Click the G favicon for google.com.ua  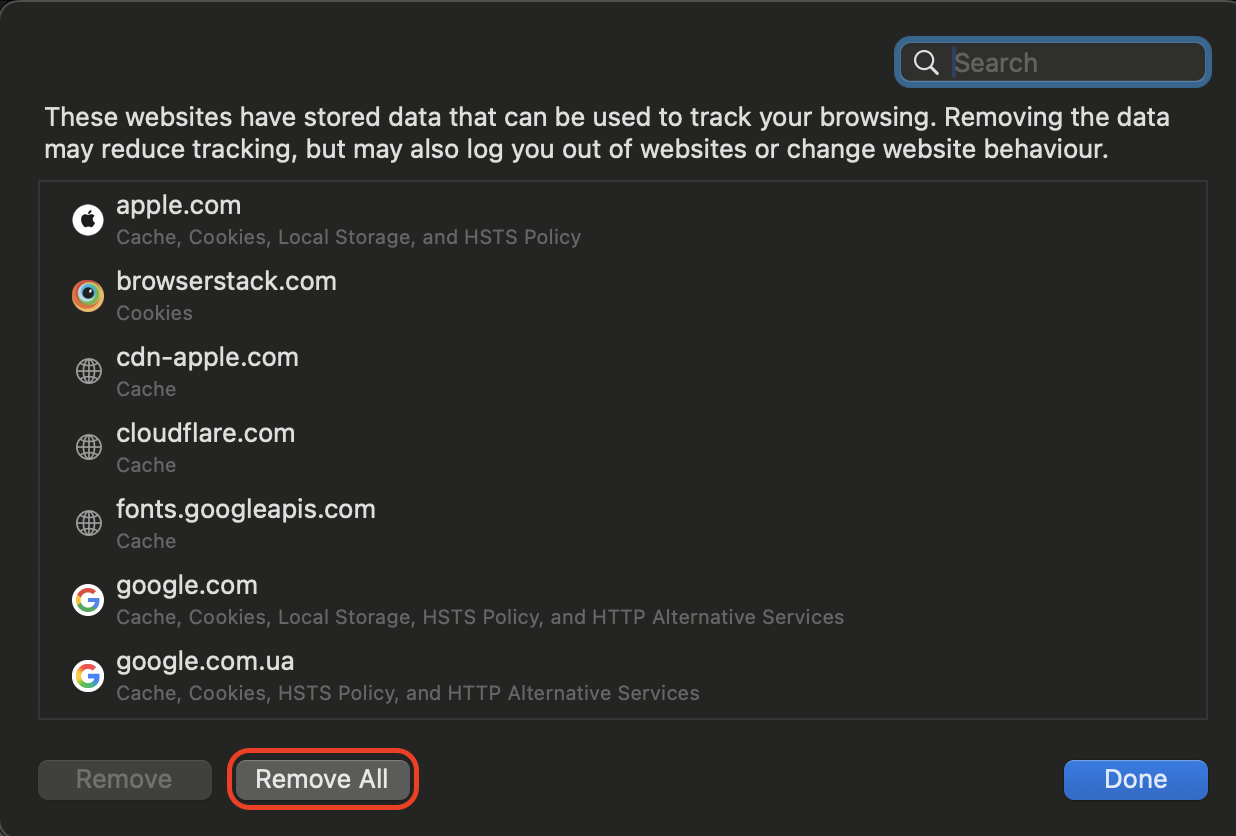(88, 675)
